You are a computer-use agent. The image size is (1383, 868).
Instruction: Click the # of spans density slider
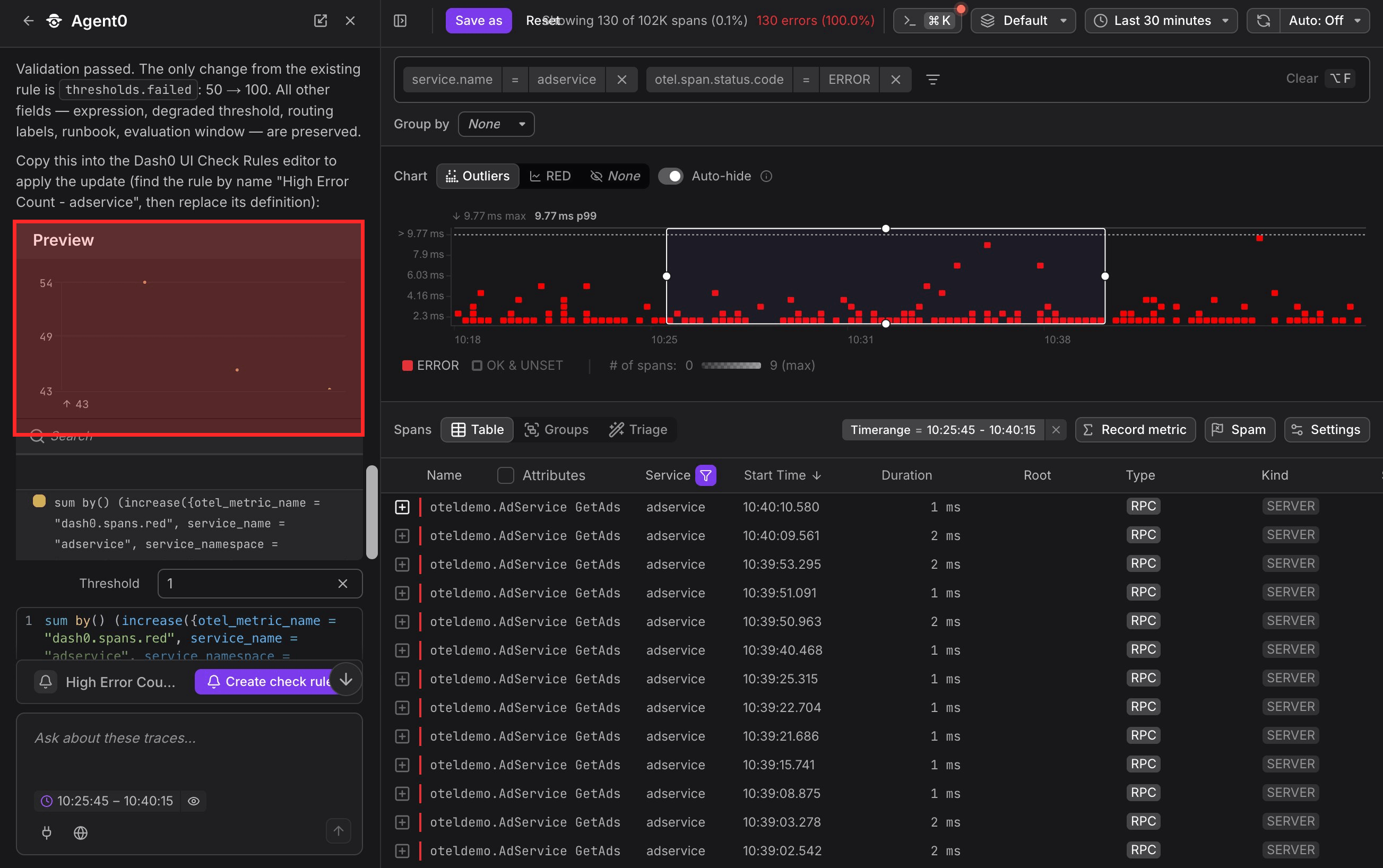[731, 366]
